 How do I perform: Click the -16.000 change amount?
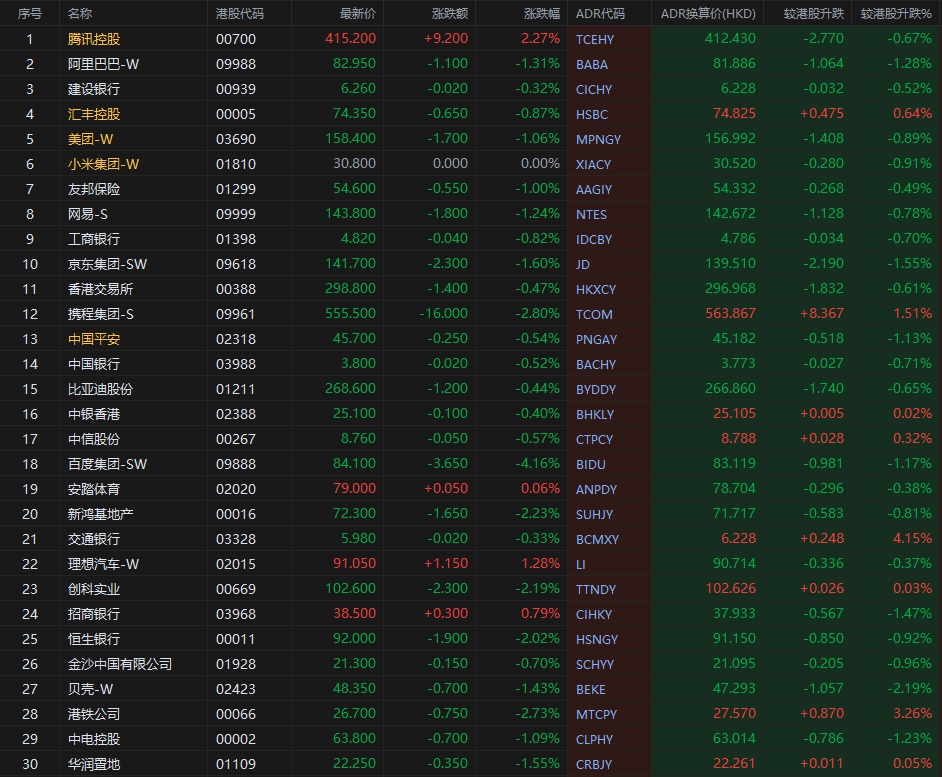pos(443,314)
